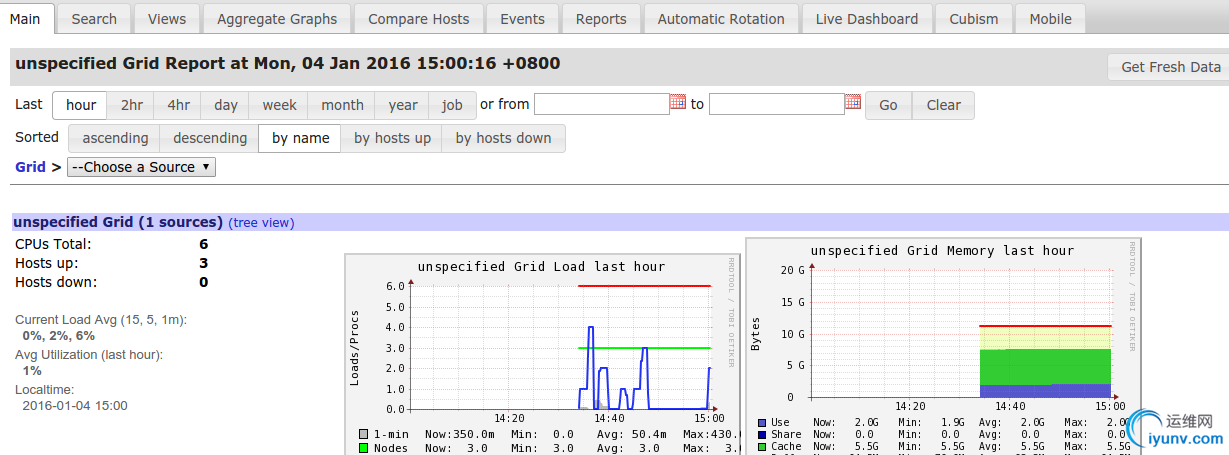Click the localtime value '2016-01-04 15:00'
Viewport: 1229px width, 455px height.
[x=75, y=405]
